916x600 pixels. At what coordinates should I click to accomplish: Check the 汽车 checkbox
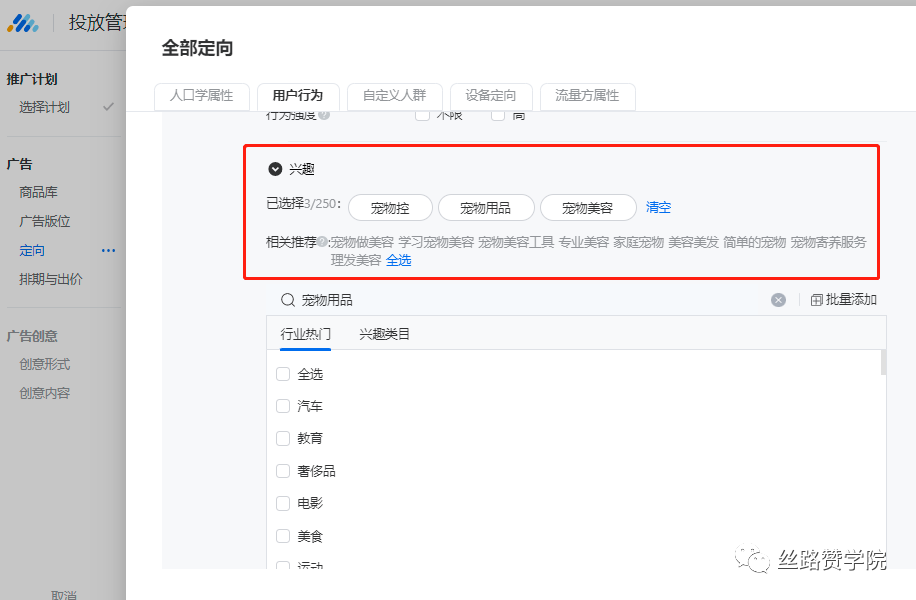click(283, 407)
